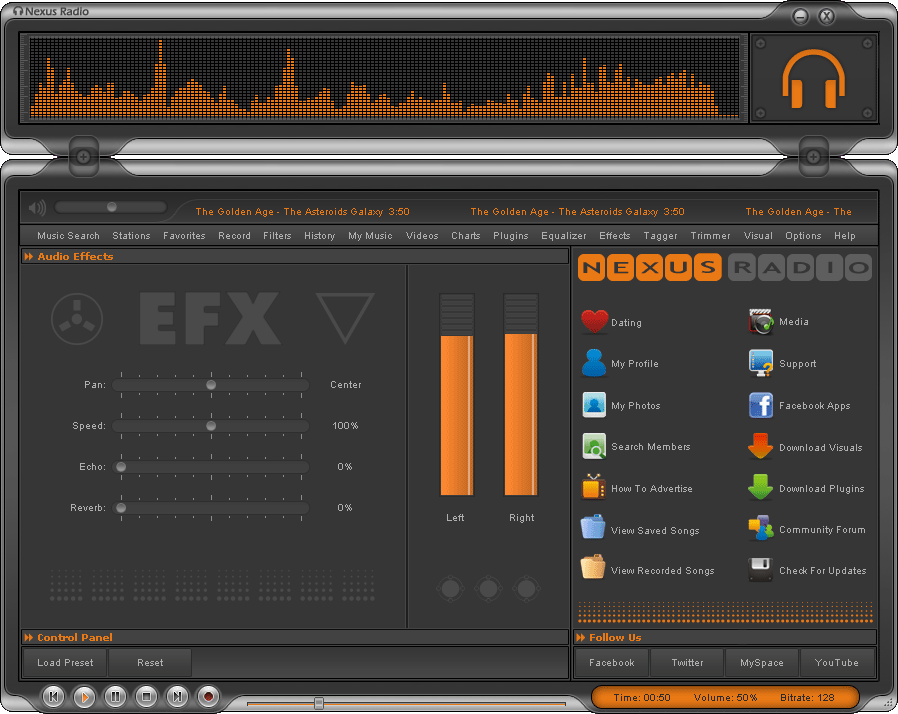This screenshot has width=898, height=714.
Task: Open the Favorites menu
Action: [x=184, y=235]
